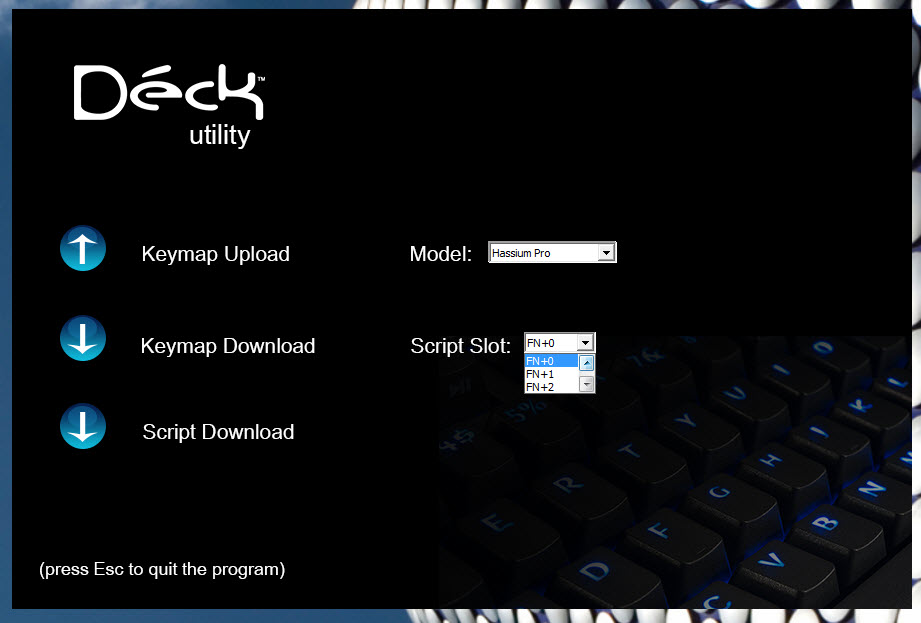Click the Keymap Download arrow icon
921x623 pixels.
point(83,338)
